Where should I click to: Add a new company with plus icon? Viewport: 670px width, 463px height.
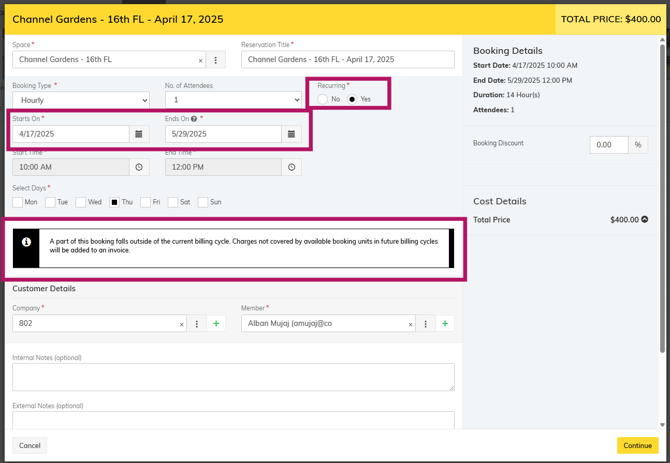[216, 324]
